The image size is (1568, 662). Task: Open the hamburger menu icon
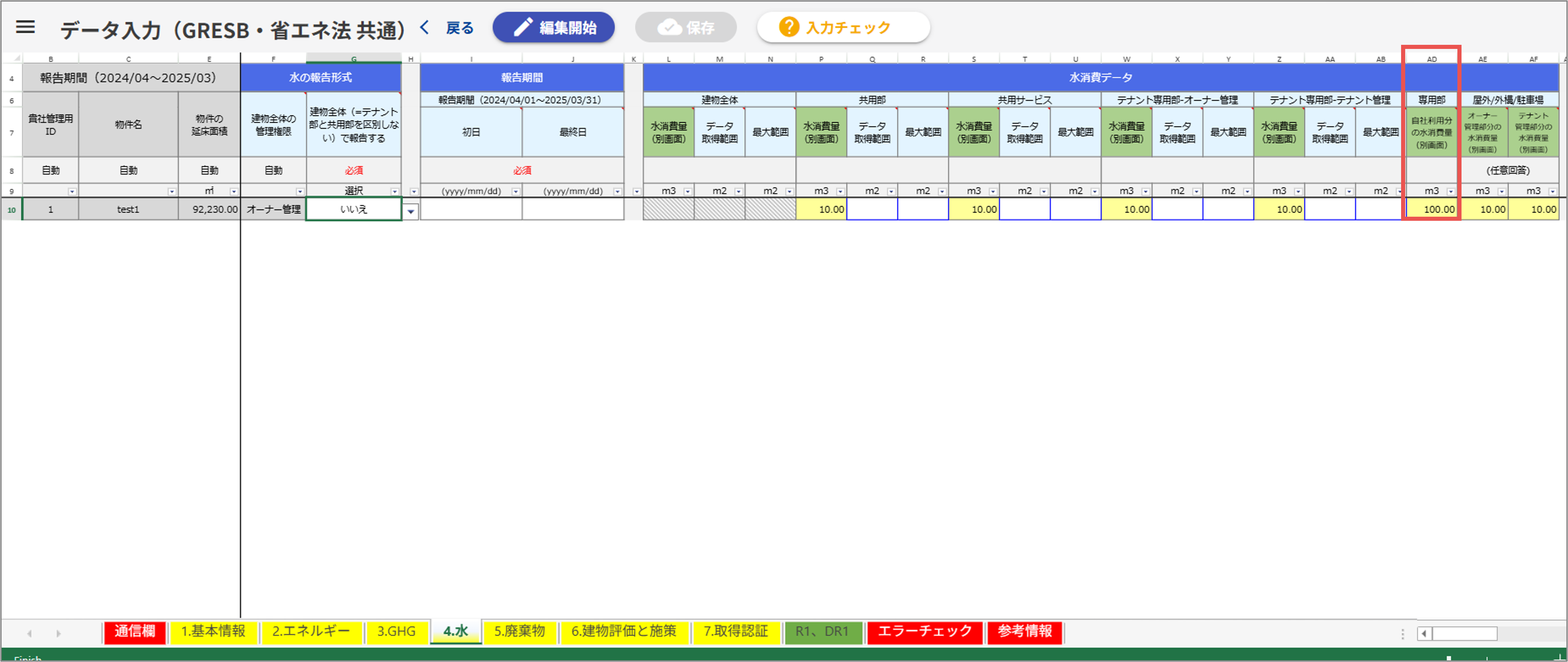pos(25,28)
